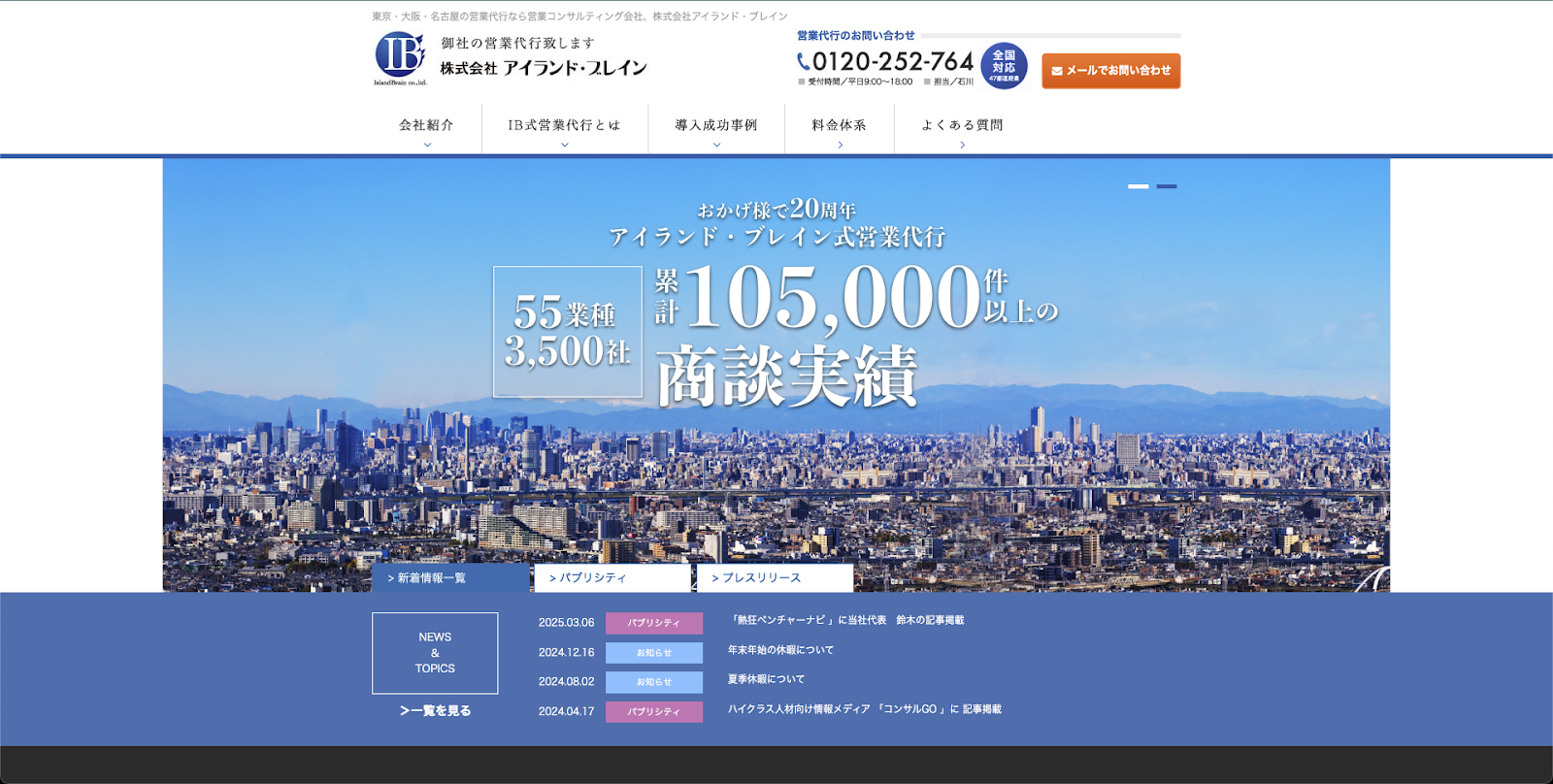Switch to second blue slide indicator
The image size is (1553, 784).
click(1167, 186)
